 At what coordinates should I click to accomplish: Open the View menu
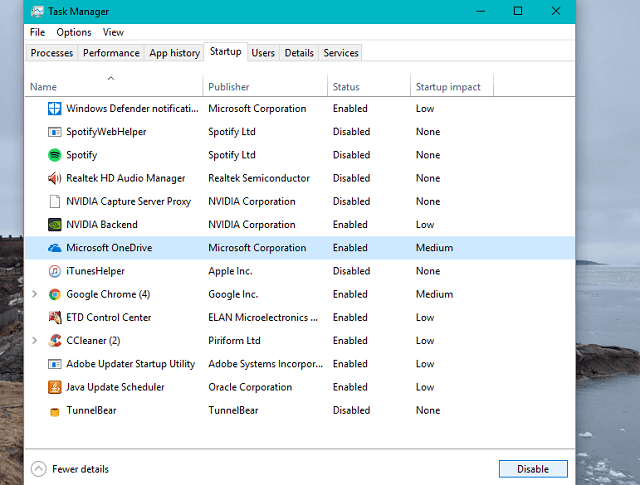tap(113, 32)
